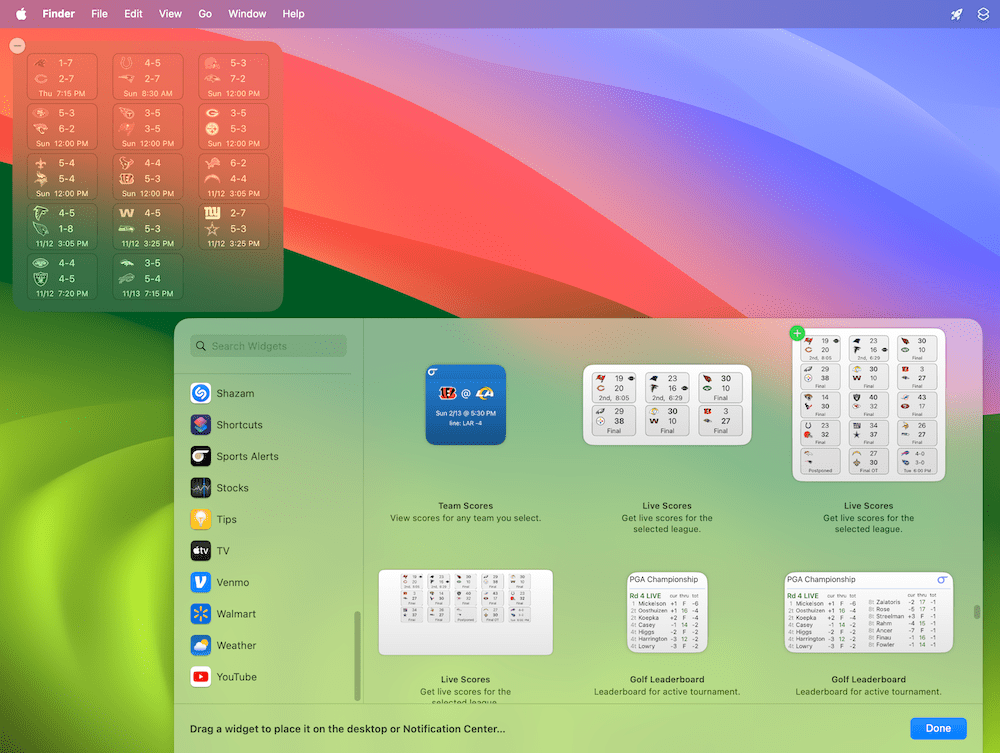Click the minus badge on the scores widget
Viewport: 1000px width, 753px height.
pos(16,45)
